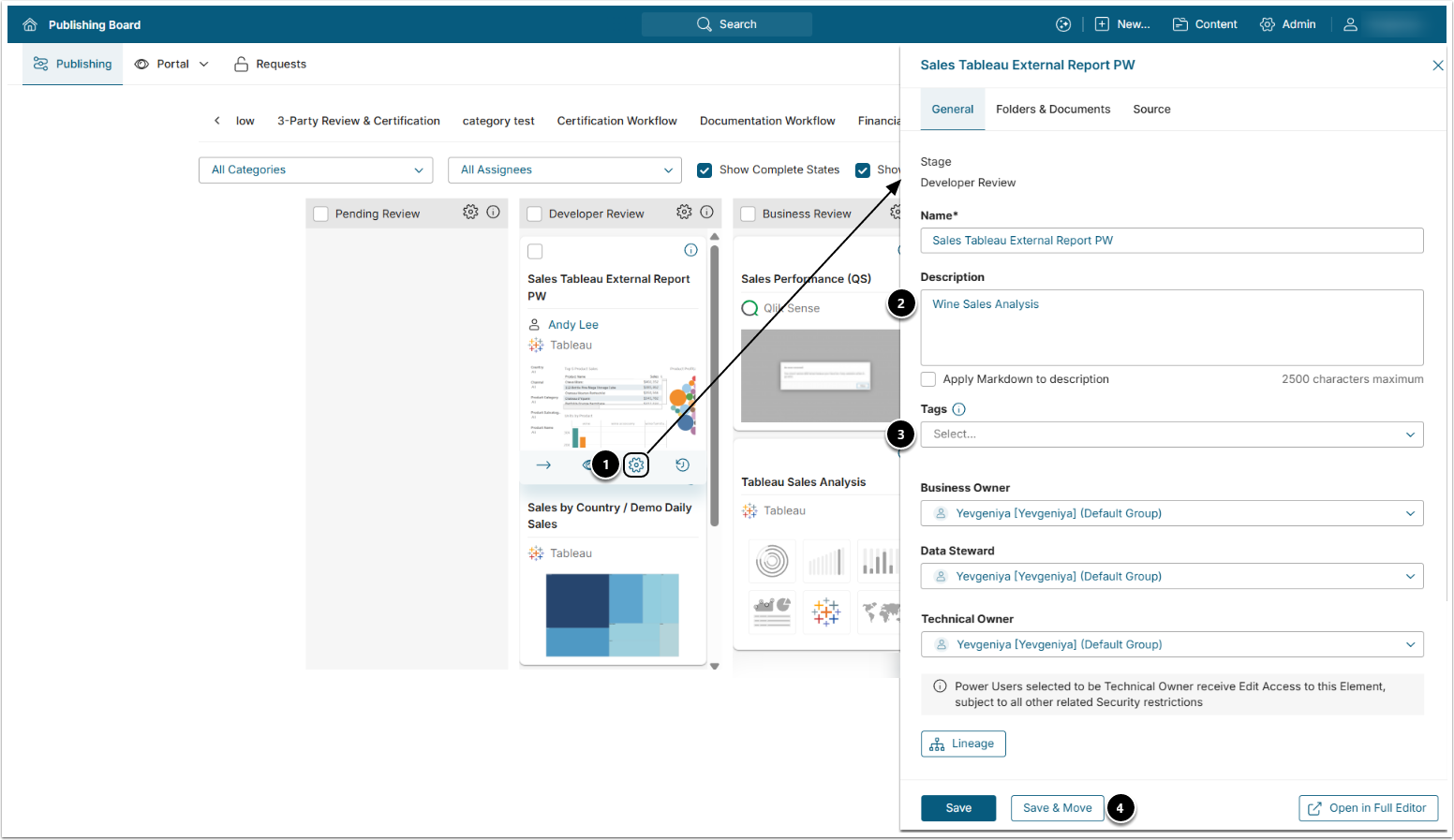Click the Tableau icon on Sales by Country card
The width and height of the screenshot is (1454, 840).
(536, 553)
